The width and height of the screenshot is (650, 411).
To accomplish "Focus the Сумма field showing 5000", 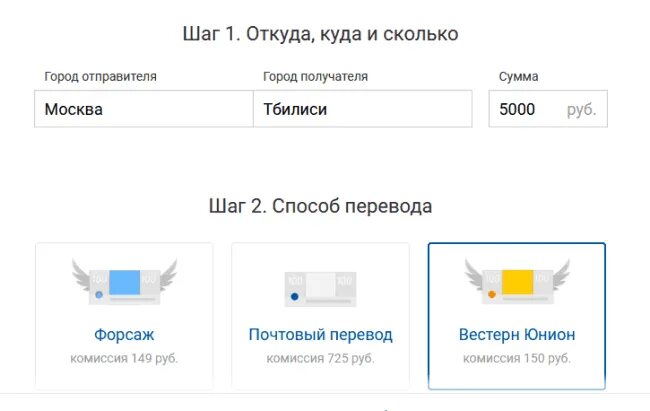I will pos(548,109).
